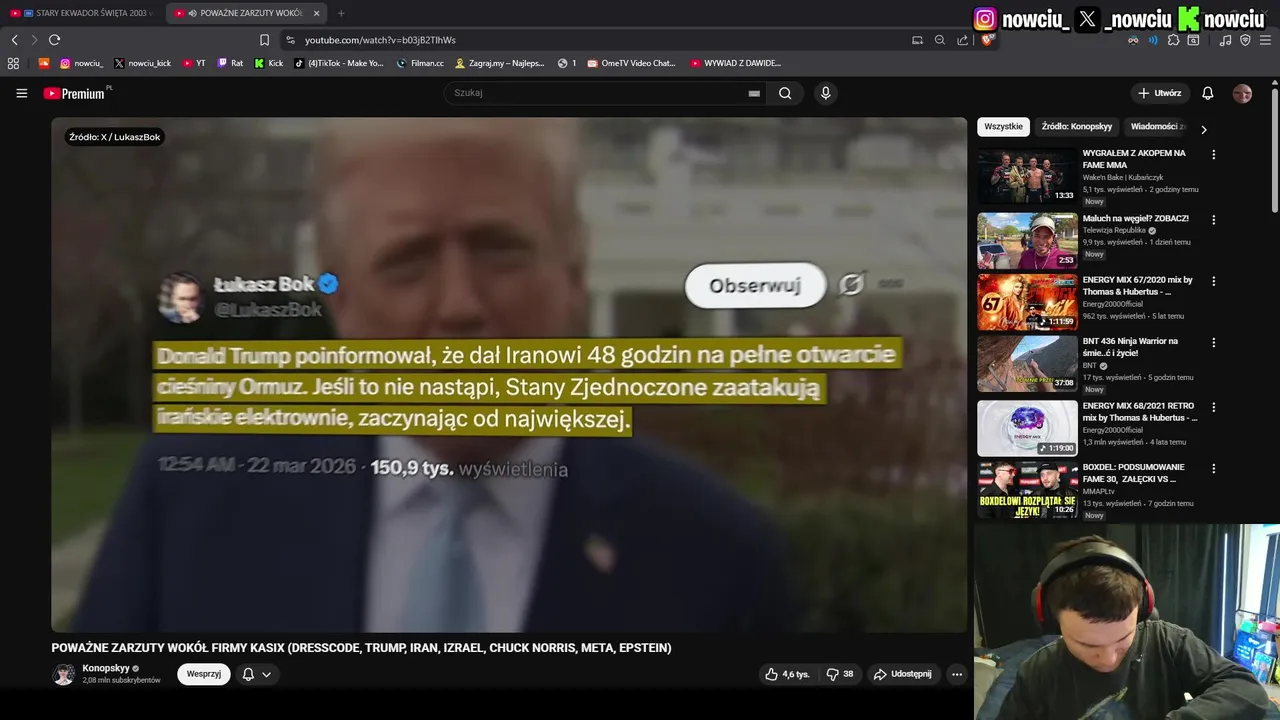The image size is (1280, 720).
Task: Open Konopskyy channel name link
Action: point(106,668)
